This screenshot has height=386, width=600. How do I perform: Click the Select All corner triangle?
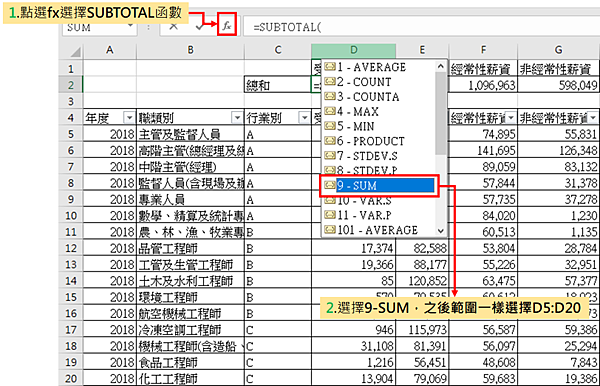point(75,51)
